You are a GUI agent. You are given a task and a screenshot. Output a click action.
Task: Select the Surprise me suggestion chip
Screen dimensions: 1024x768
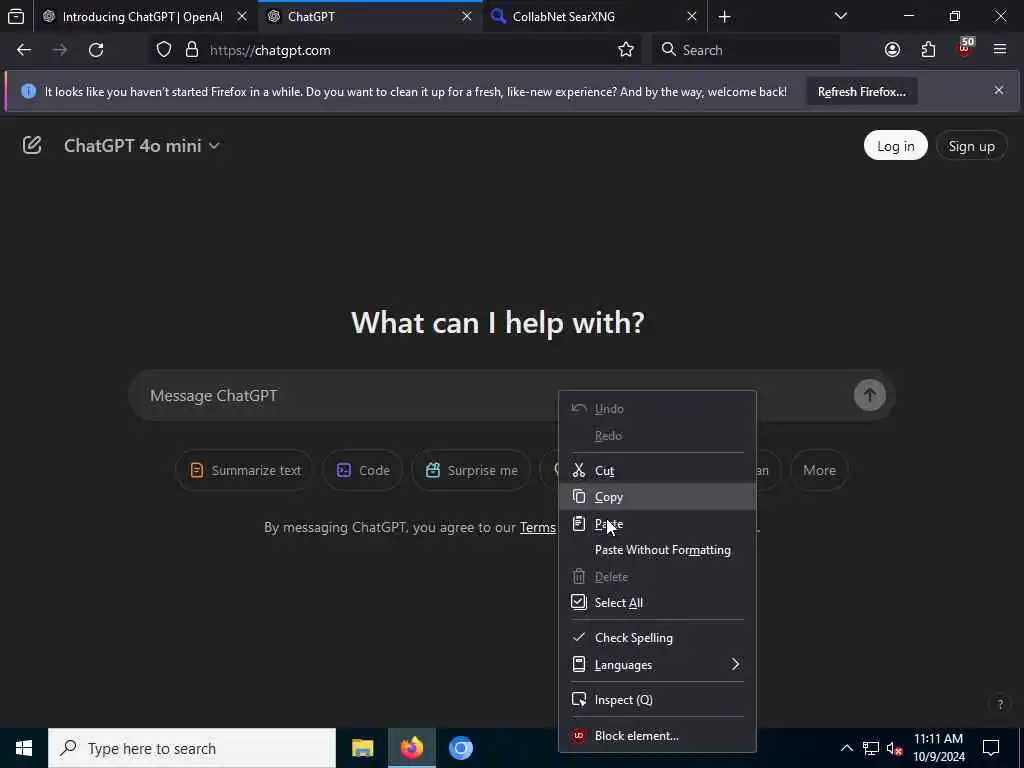pos(471,470)
